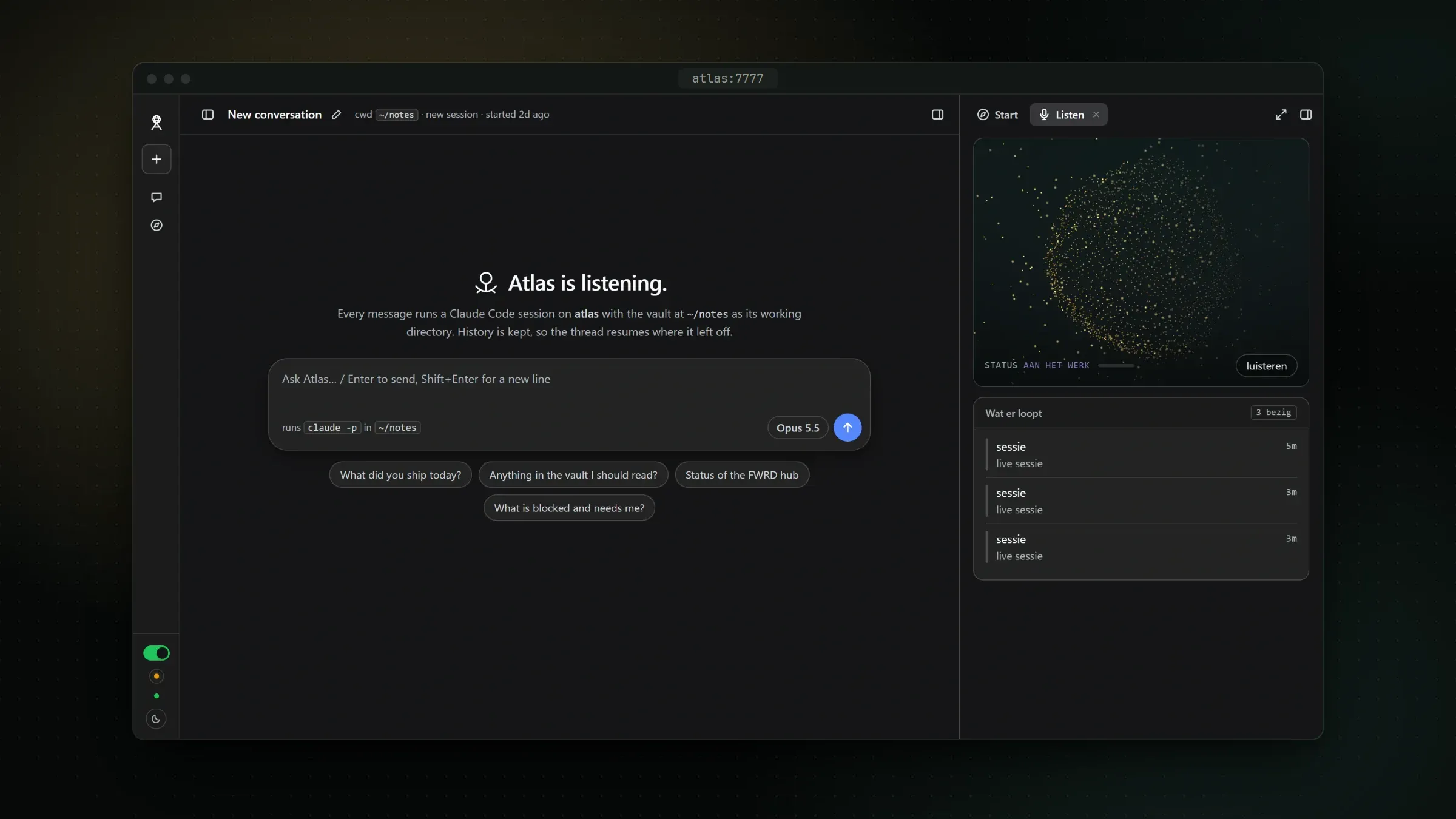Screen dimensions: 1456x819
Task: Choose 'Status of the FWRD hub' suggestion
Action: (742, 475)
